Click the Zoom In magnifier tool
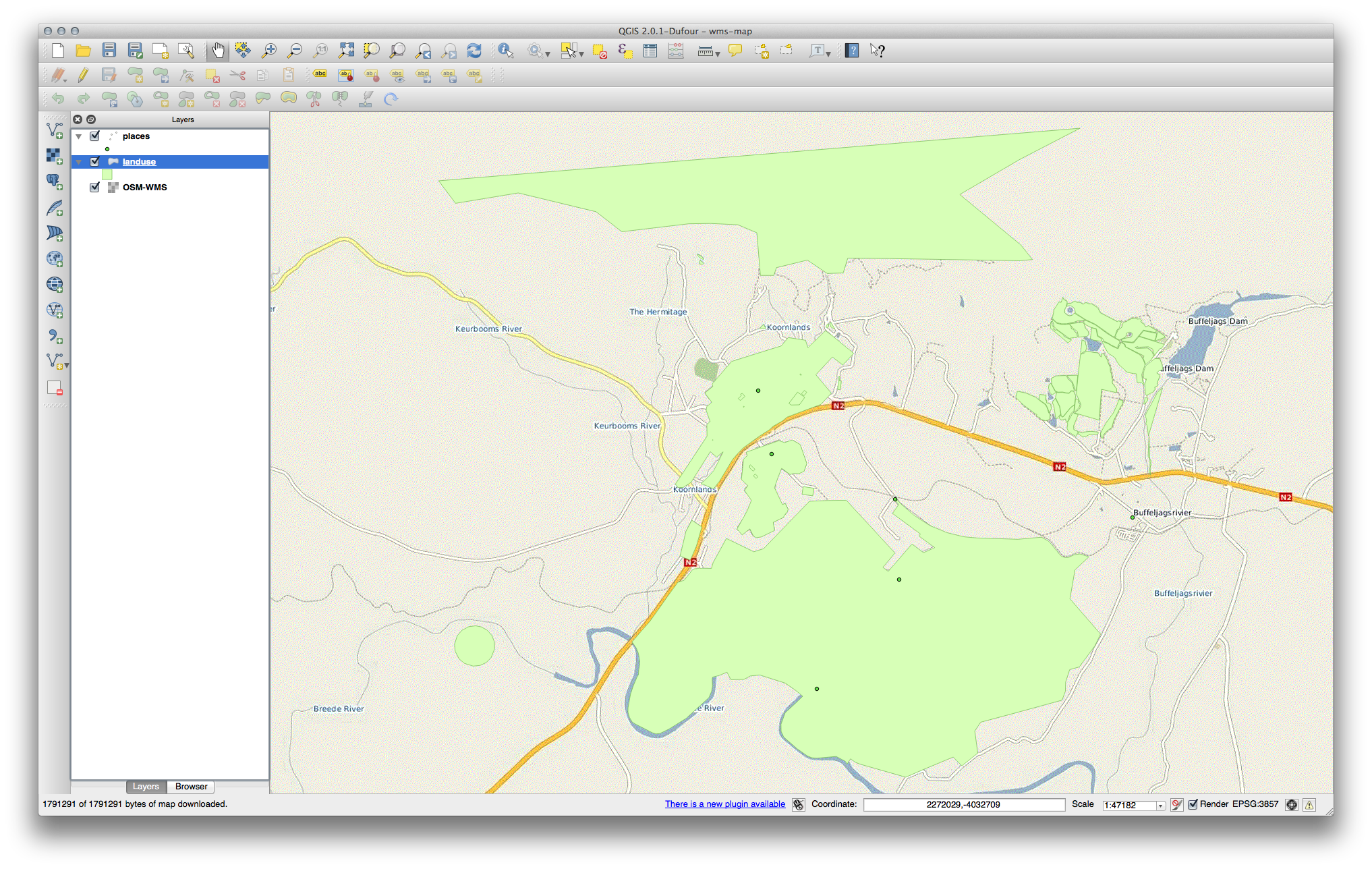1372x869 pixels. tap(269, 51)
